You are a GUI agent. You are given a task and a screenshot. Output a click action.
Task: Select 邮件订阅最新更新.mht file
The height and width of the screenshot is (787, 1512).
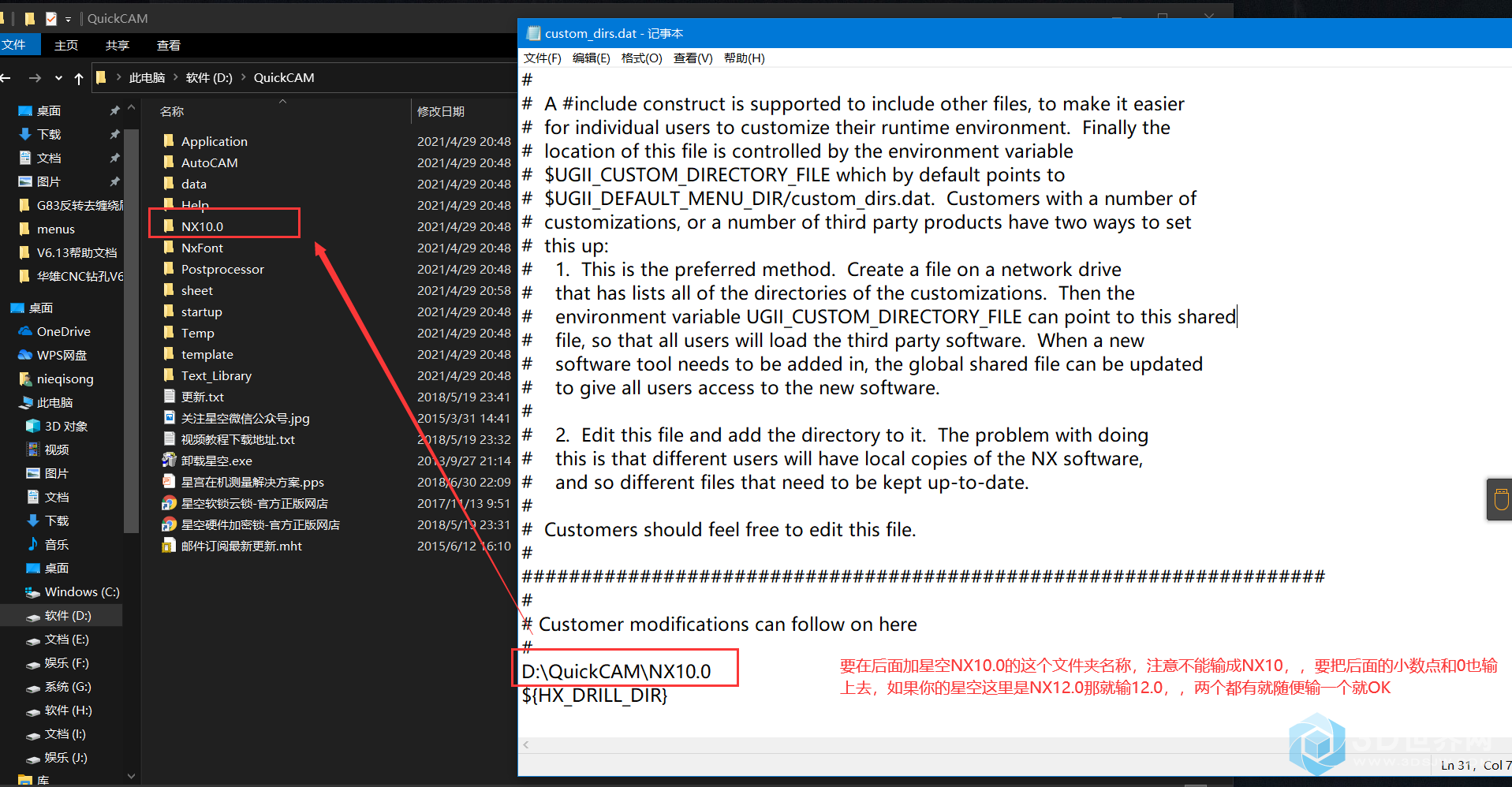click(x=241, y=546)
